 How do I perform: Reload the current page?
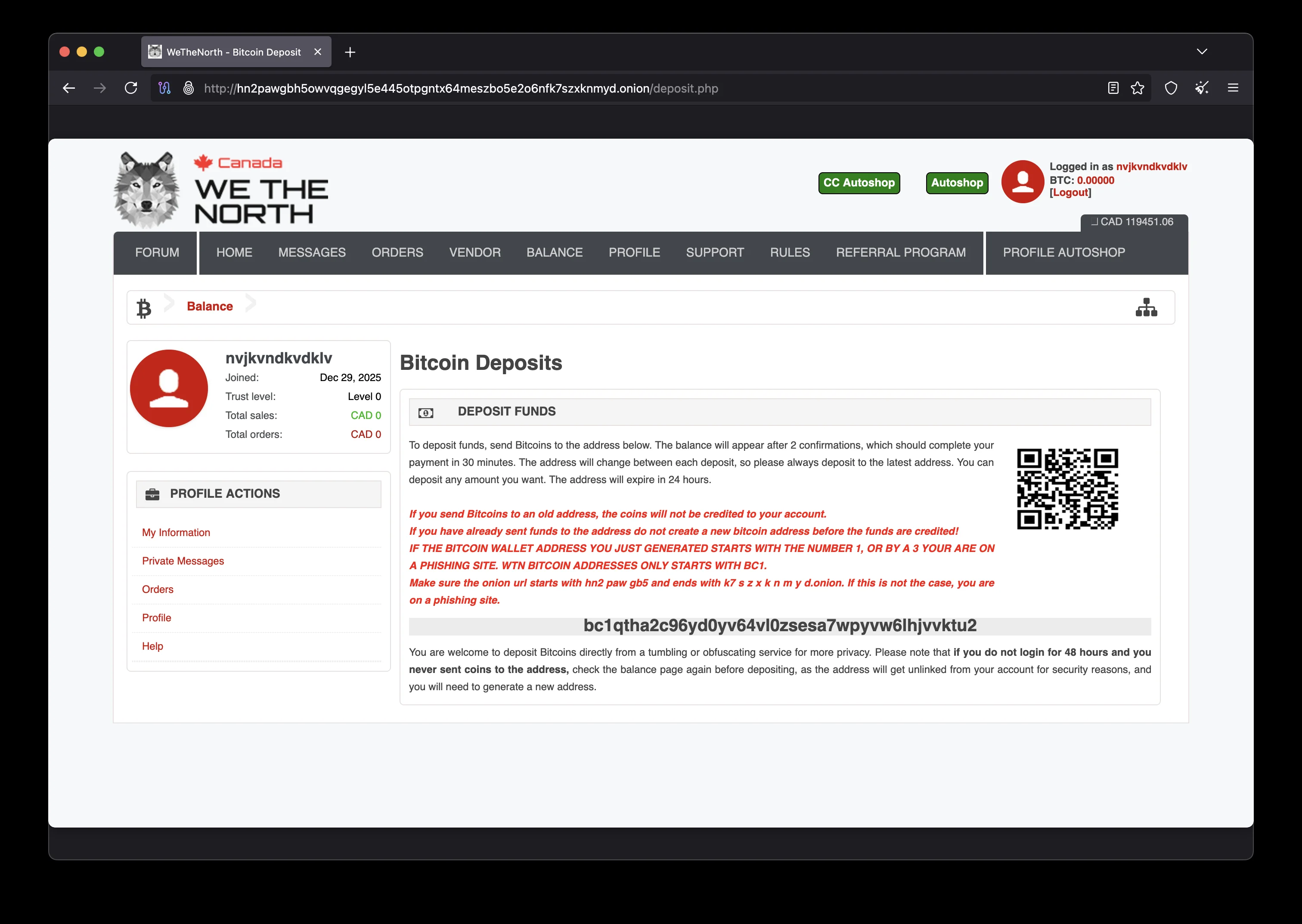131,88
